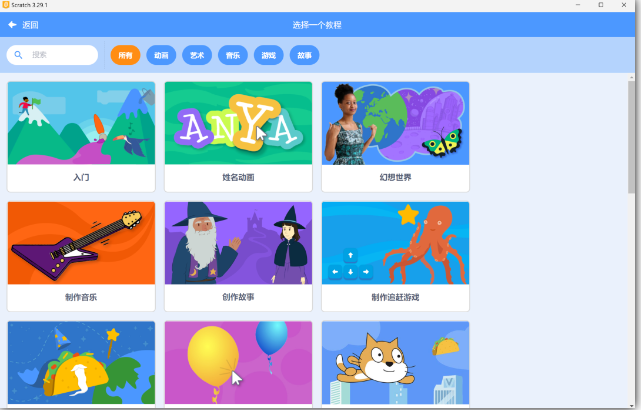
Task: Open the 姓名动画 ANYA tutorial card
Action: pos(238,137)
